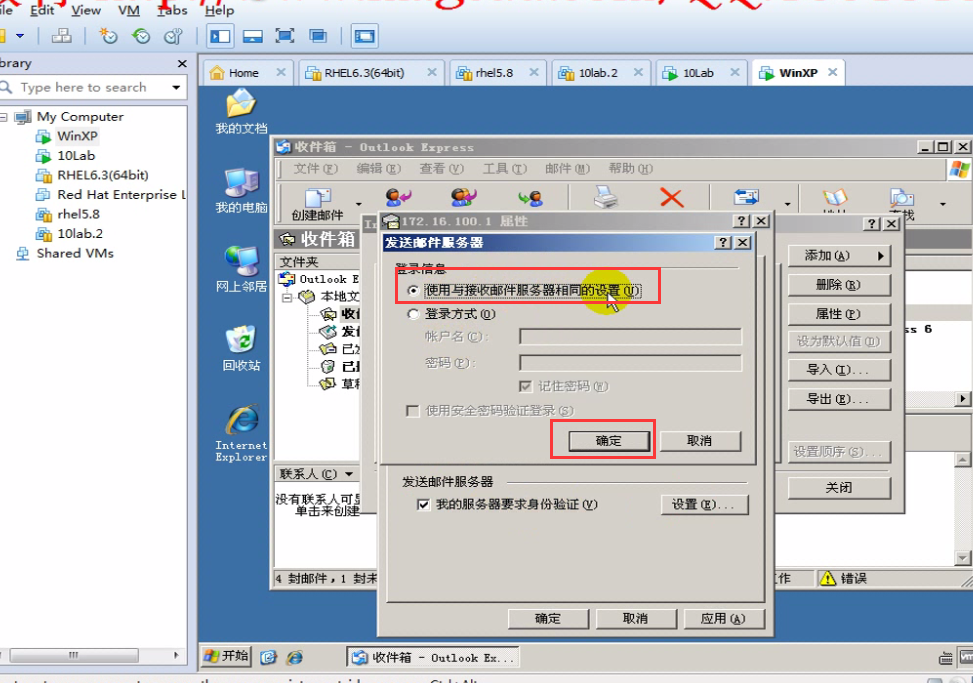Image resolution: width=973 pixels, height=683 pixels.
Task: Click 创建邮件 in Outlook Express toolbar
Action: tap(318, 204)
